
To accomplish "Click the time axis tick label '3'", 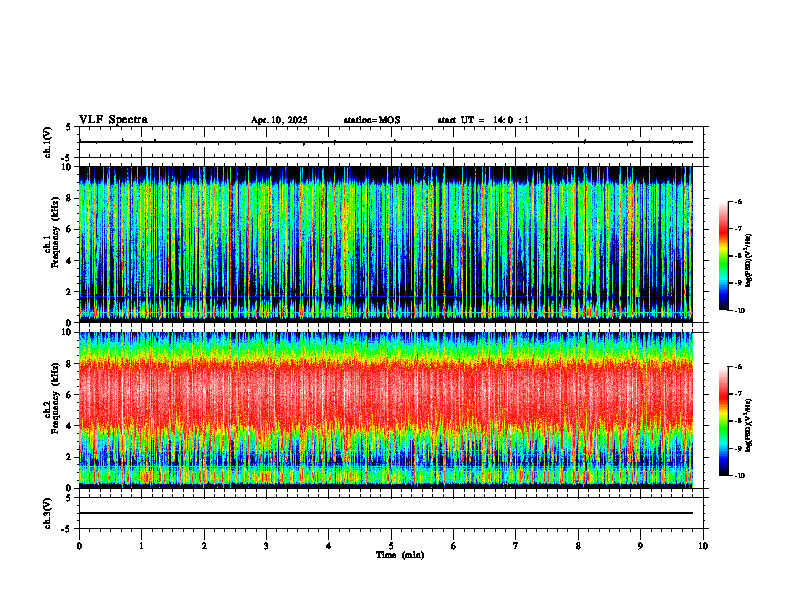I will [266, 546].
